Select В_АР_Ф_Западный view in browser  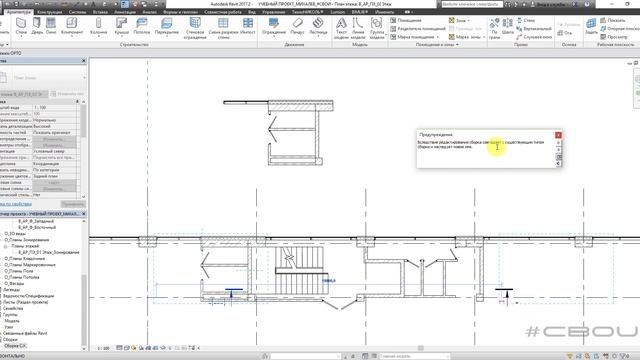[x=36, y=221]
